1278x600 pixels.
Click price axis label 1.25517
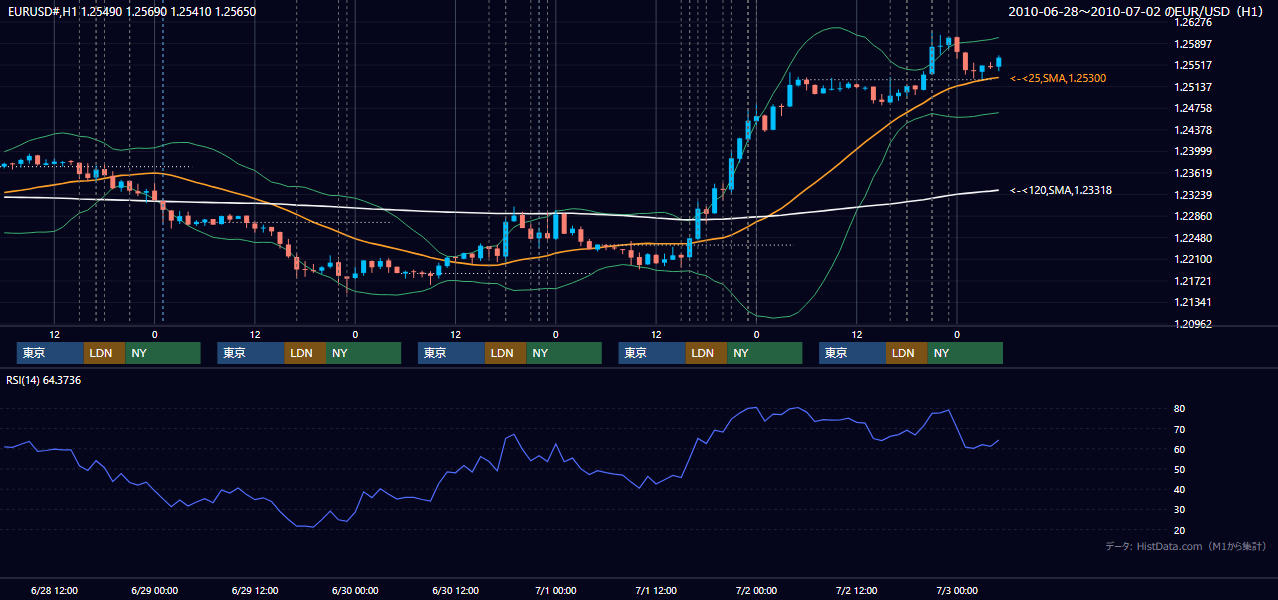point(1193,65)
